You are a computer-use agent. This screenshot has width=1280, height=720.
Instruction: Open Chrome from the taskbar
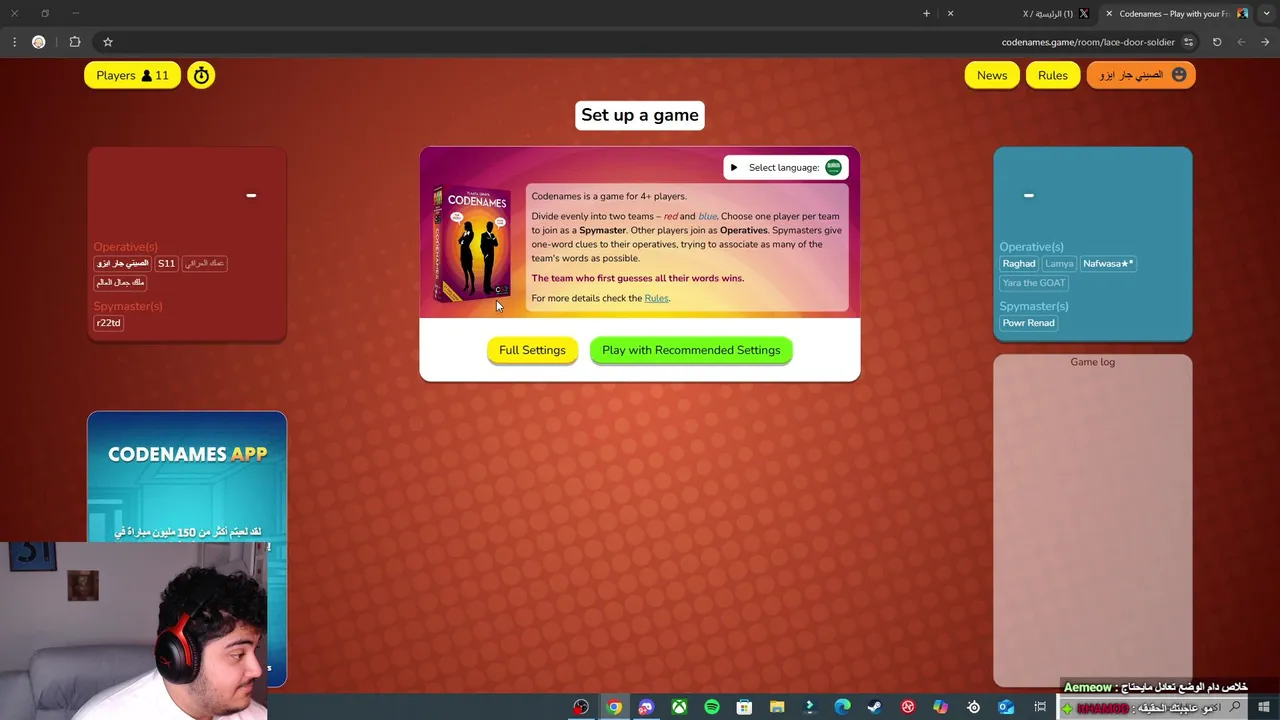pos(614,707)
